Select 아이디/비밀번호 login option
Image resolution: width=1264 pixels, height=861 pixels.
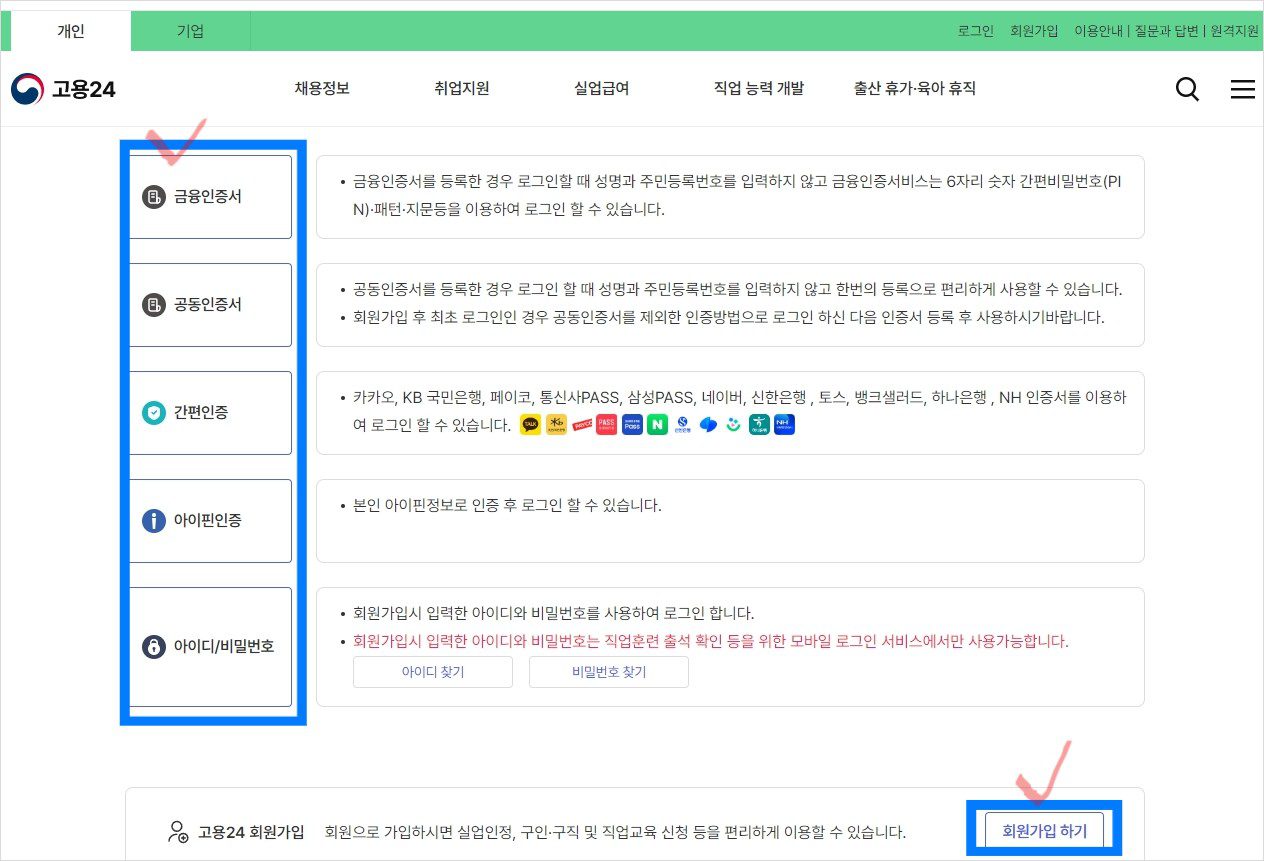coord(210,647)
